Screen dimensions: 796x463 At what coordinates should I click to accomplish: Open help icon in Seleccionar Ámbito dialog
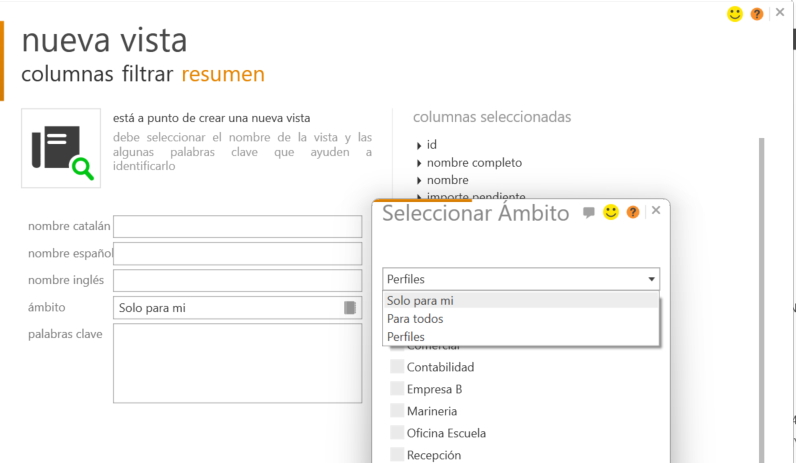633,212
